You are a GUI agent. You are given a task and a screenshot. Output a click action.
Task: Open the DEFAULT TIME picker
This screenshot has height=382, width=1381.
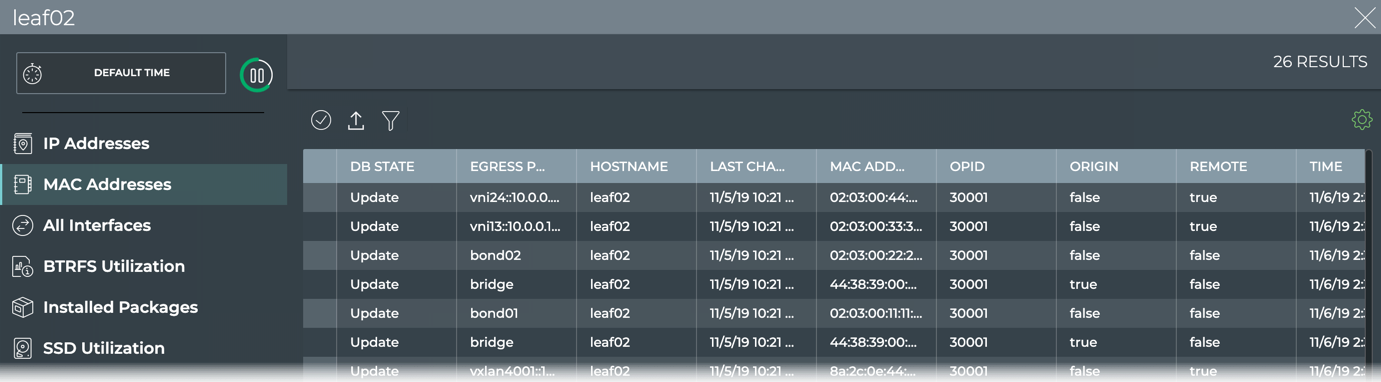(x=121, y=73)
